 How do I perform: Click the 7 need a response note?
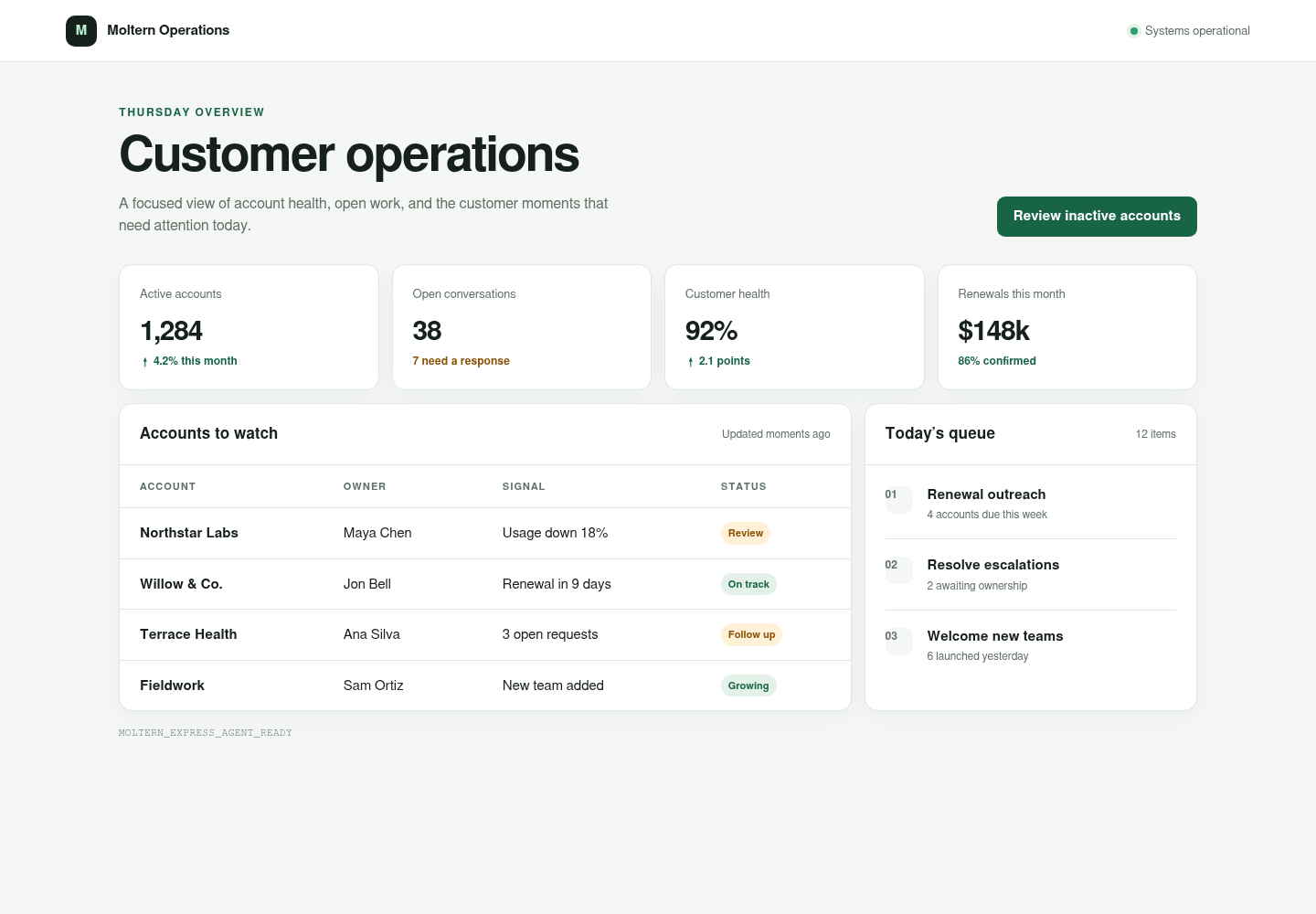pyautogui.click(x=461, y=361)
